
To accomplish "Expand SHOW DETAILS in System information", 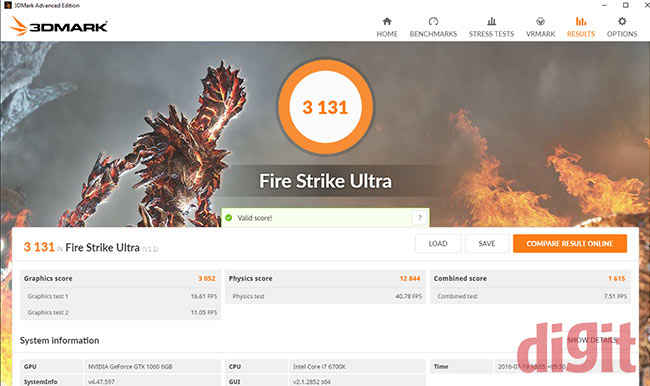I will (592, 340).
